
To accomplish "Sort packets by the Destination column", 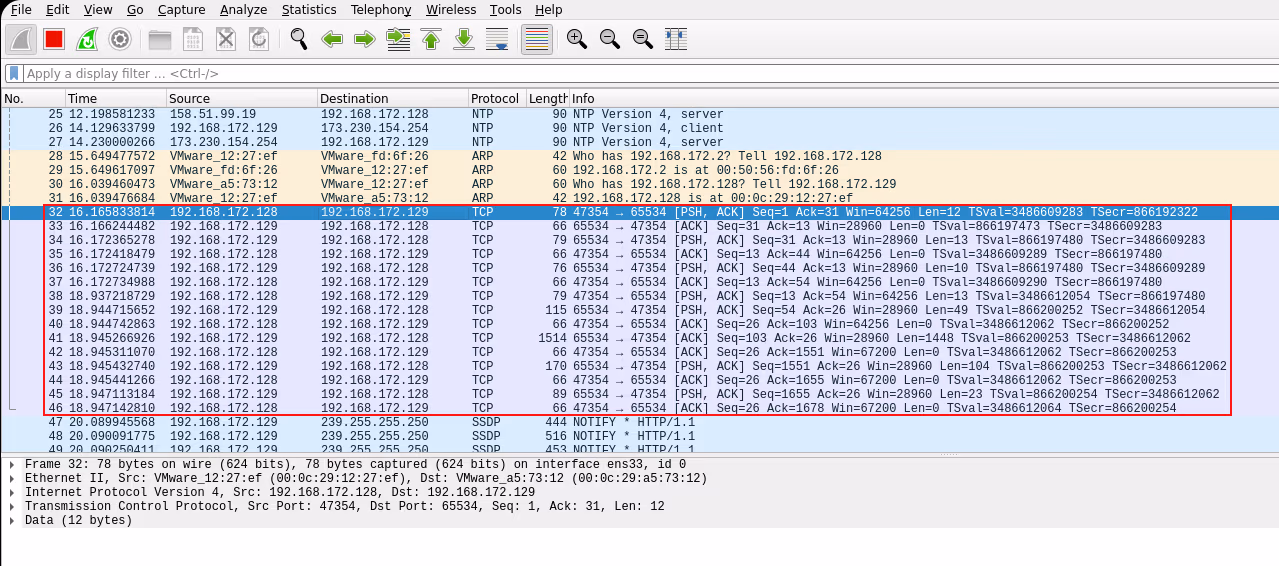I will click(x=393, y=98).
